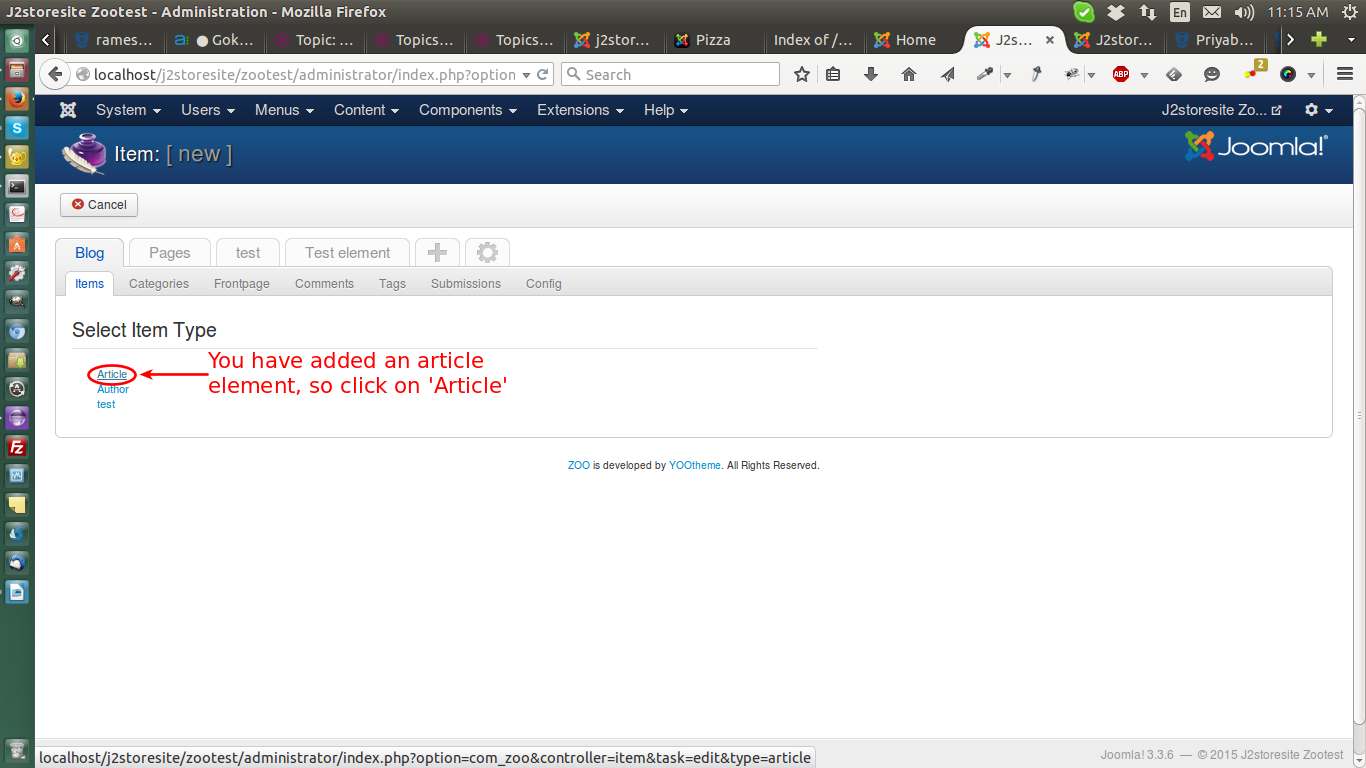Screen dimensions: 1366x768
Task: Switch to the Pizza browser tab
Action: 714,40
